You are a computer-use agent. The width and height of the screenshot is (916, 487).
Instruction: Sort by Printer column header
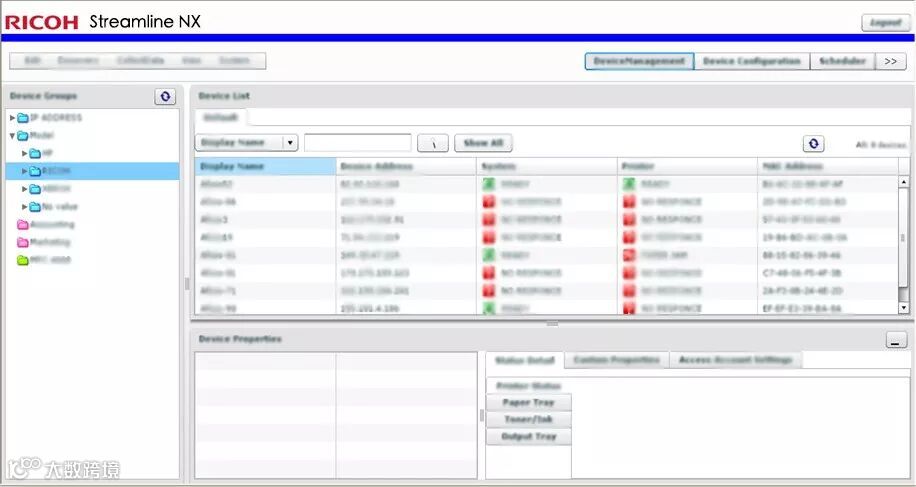[x=688, y=166]
